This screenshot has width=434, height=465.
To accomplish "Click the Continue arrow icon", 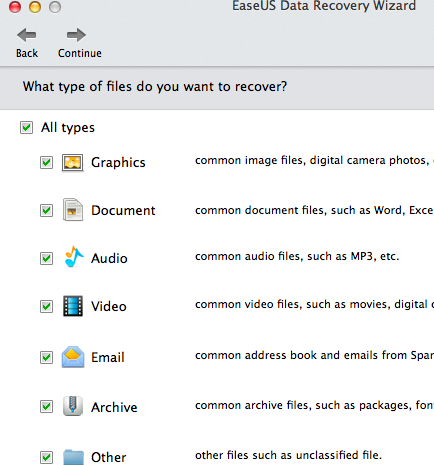I will 76,35.
